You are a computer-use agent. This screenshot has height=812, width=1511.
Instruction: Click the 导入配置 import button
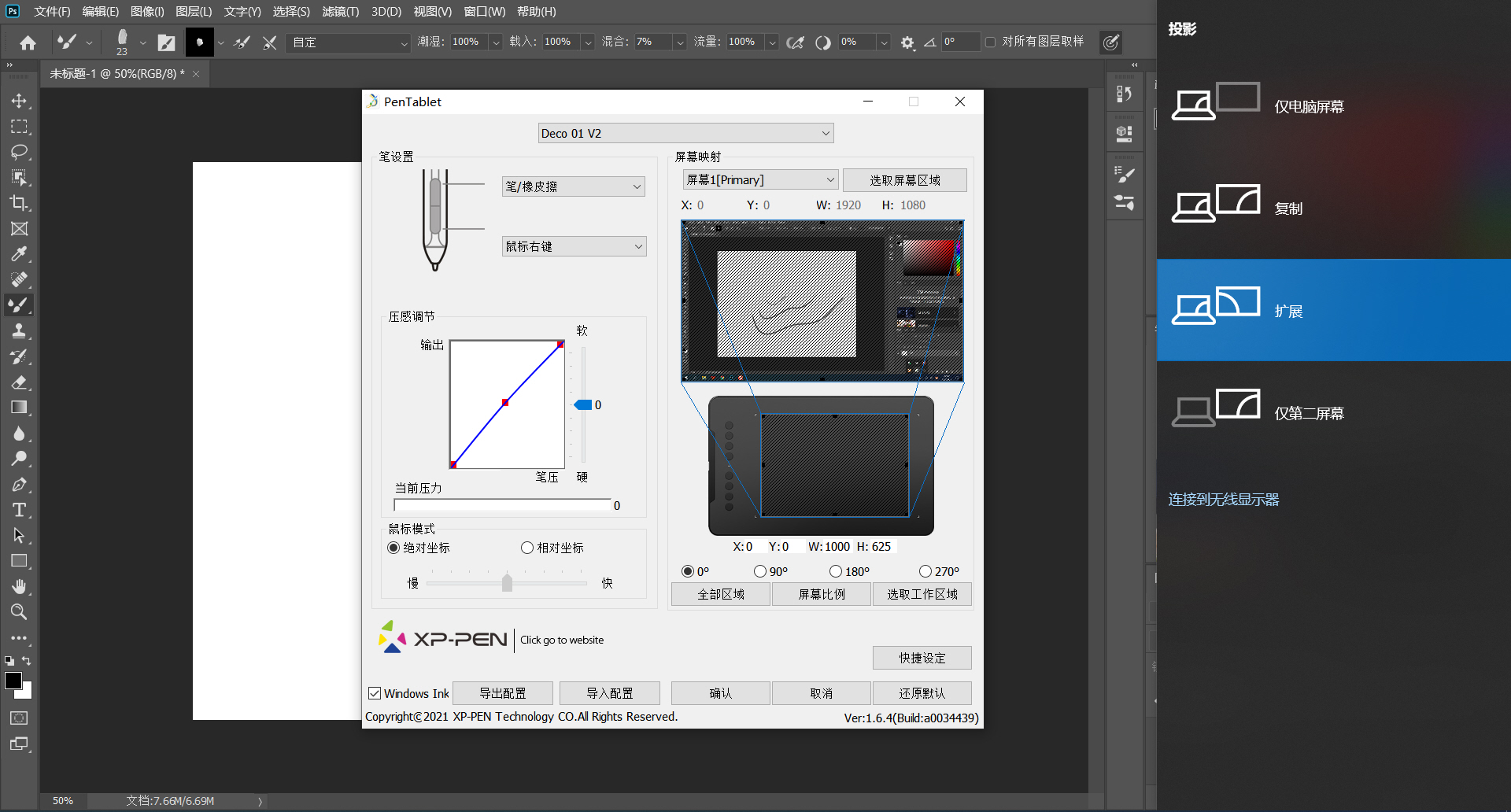pos(610,693)
